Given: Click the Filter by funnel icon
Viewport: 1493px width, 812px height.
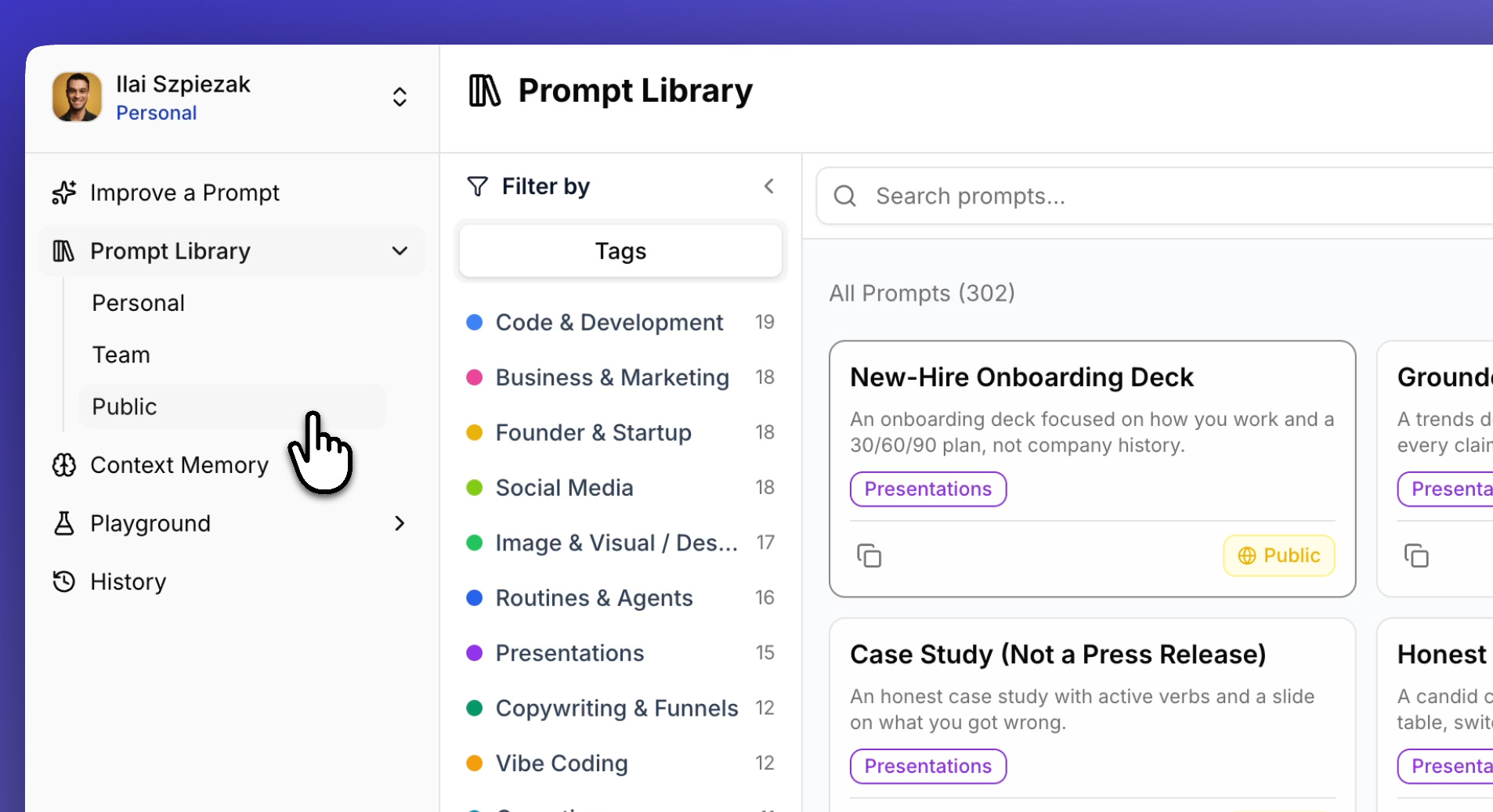Looking at the screenshot, I should click(478, 186).
